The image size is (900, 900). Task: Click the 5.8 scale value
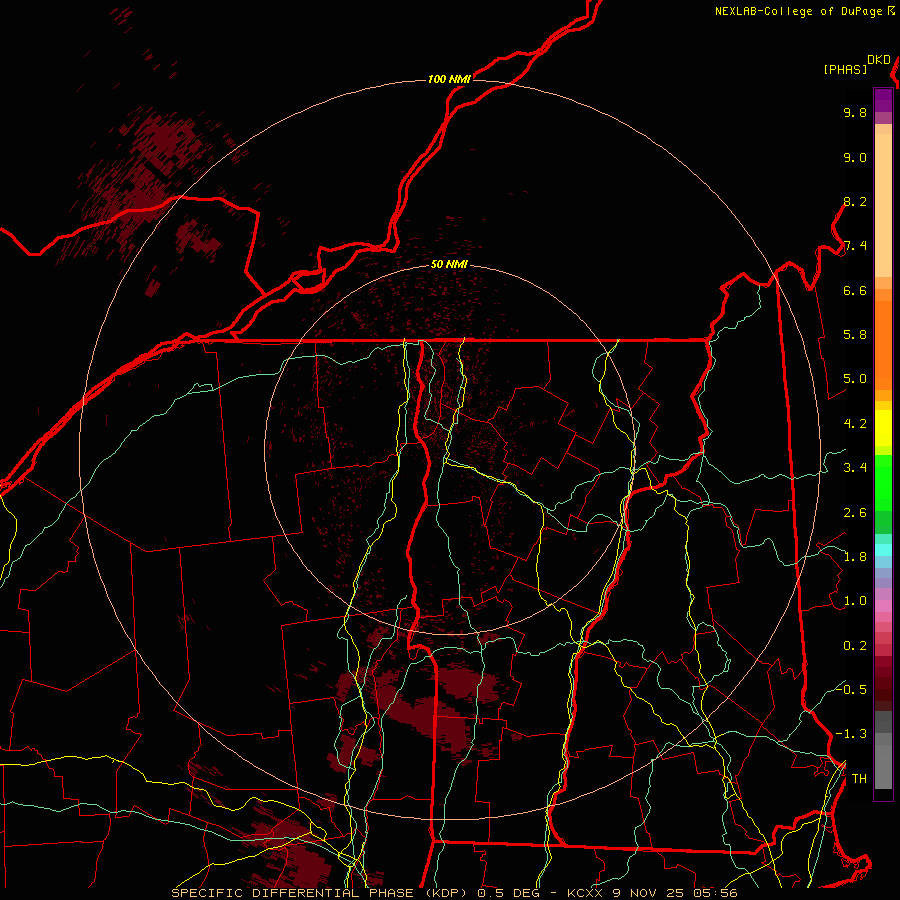(x=855, y=335)
